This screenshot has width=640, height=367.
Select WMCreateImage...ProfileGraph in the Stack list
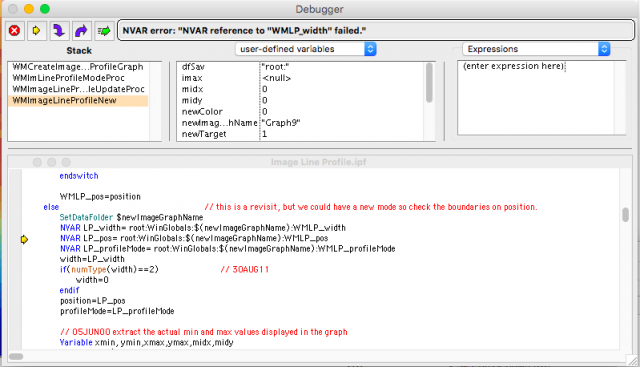point(78,67)
